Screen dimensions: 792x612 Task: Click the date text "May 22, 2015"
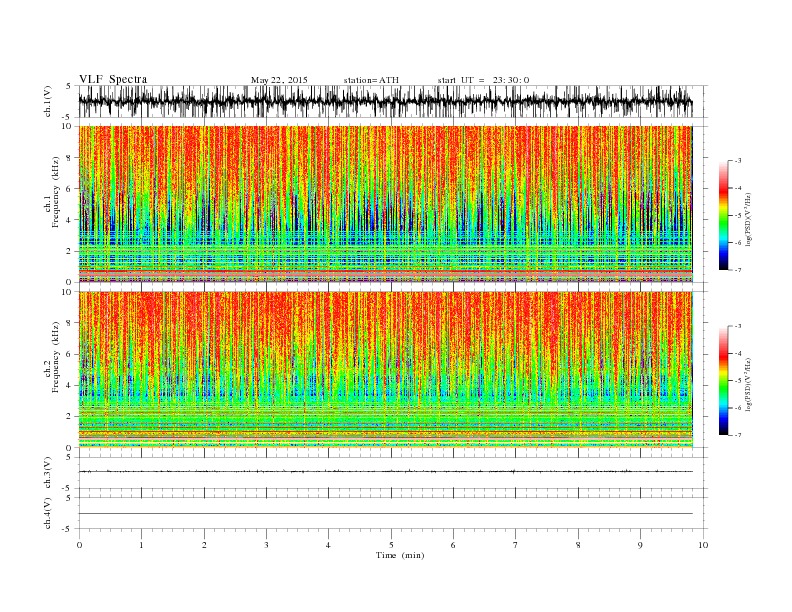point(279,80)
